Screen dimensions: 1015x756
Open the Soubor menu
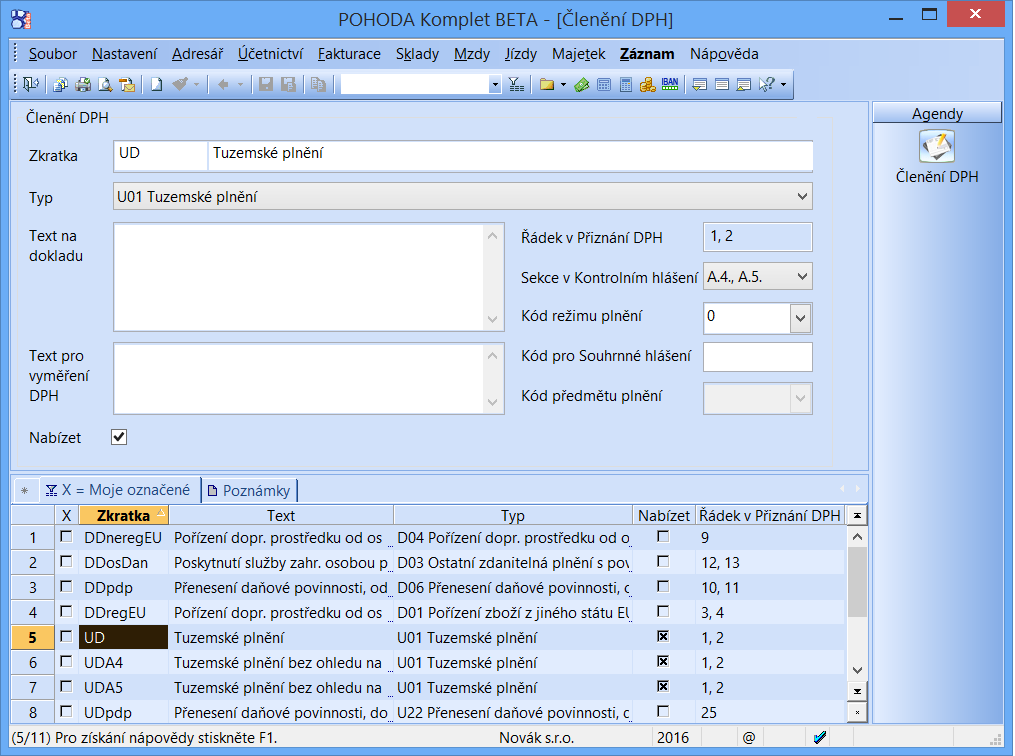coord(52,54)
